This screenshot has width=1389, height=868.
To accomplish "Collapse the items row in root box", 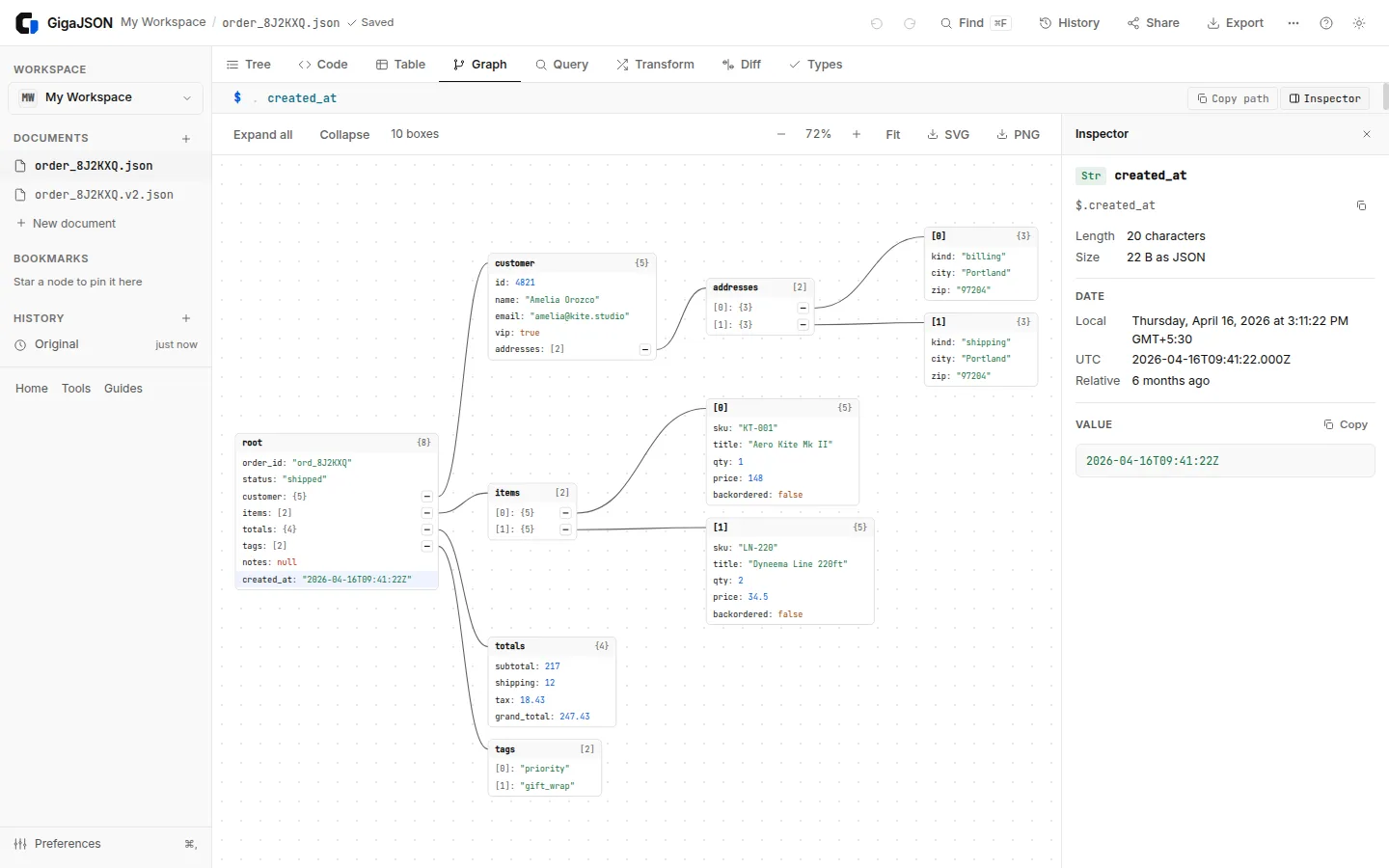I will [426, 513].
